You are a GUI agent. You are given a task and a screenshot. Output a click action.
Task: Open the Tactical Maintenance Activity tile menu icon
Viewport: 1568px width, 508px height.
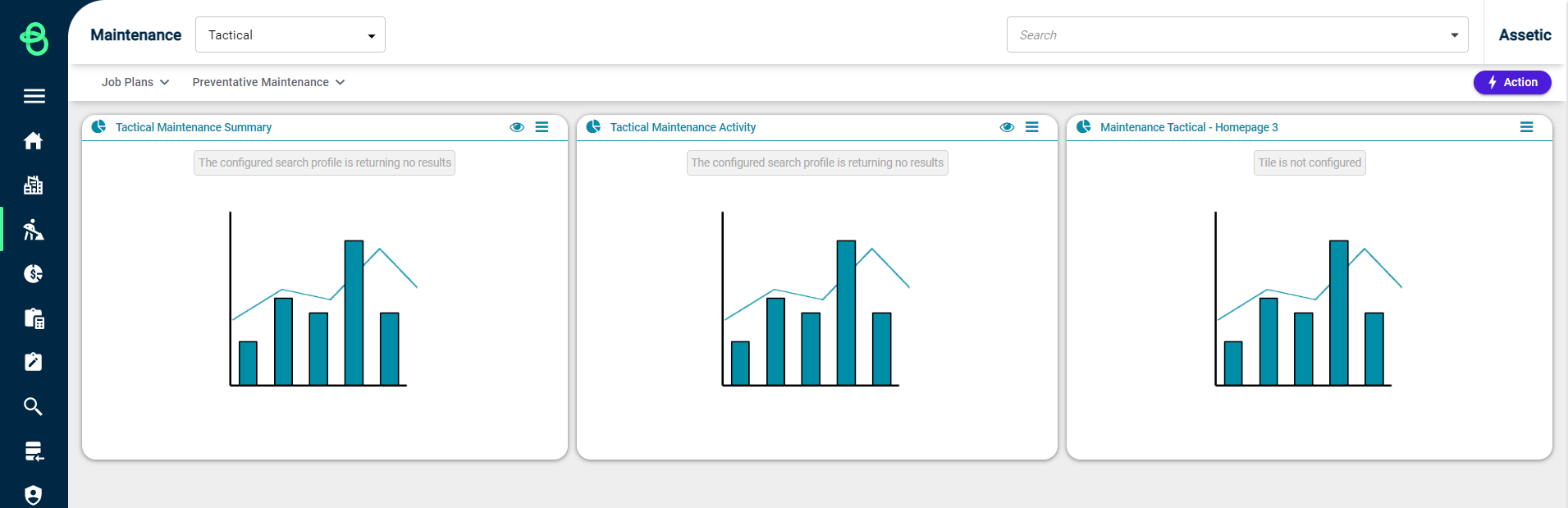1032,127
